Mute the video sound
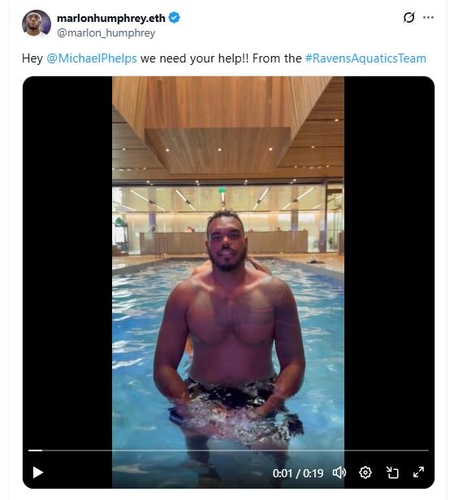The width and height of the screenshot is (454, 500). tap(339, 472)
